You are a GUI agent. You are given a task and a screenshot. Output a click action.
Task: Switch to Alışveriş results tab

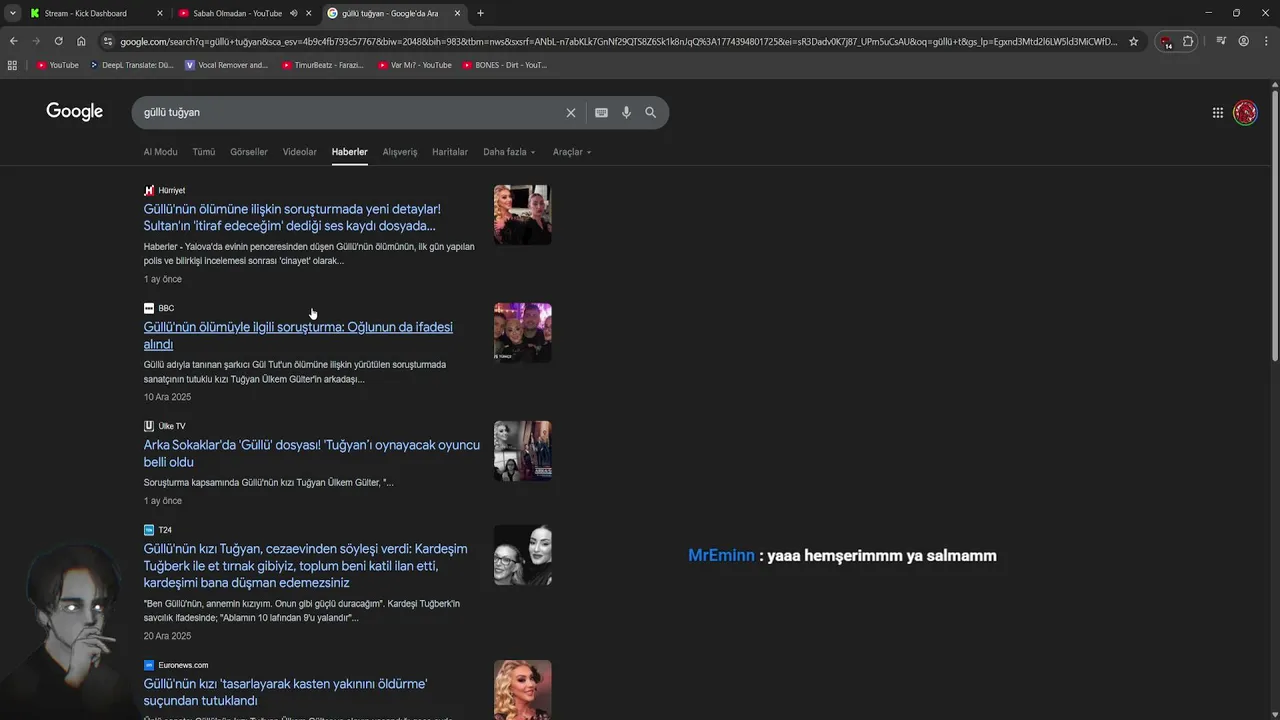(400, 152)
